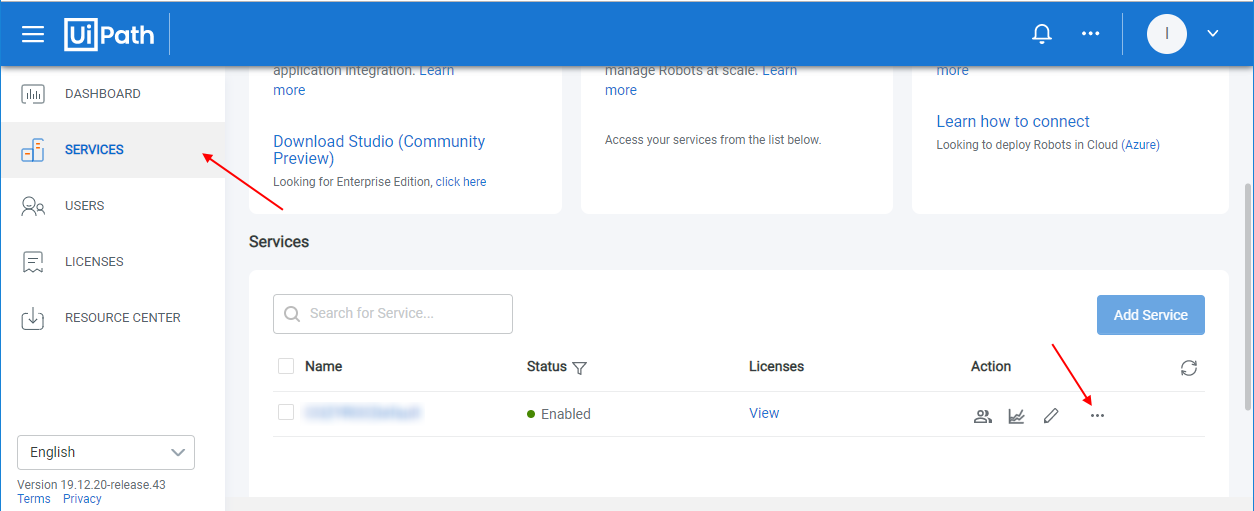Open the Privacy link

pyautogui.click(x=82, y=499)
